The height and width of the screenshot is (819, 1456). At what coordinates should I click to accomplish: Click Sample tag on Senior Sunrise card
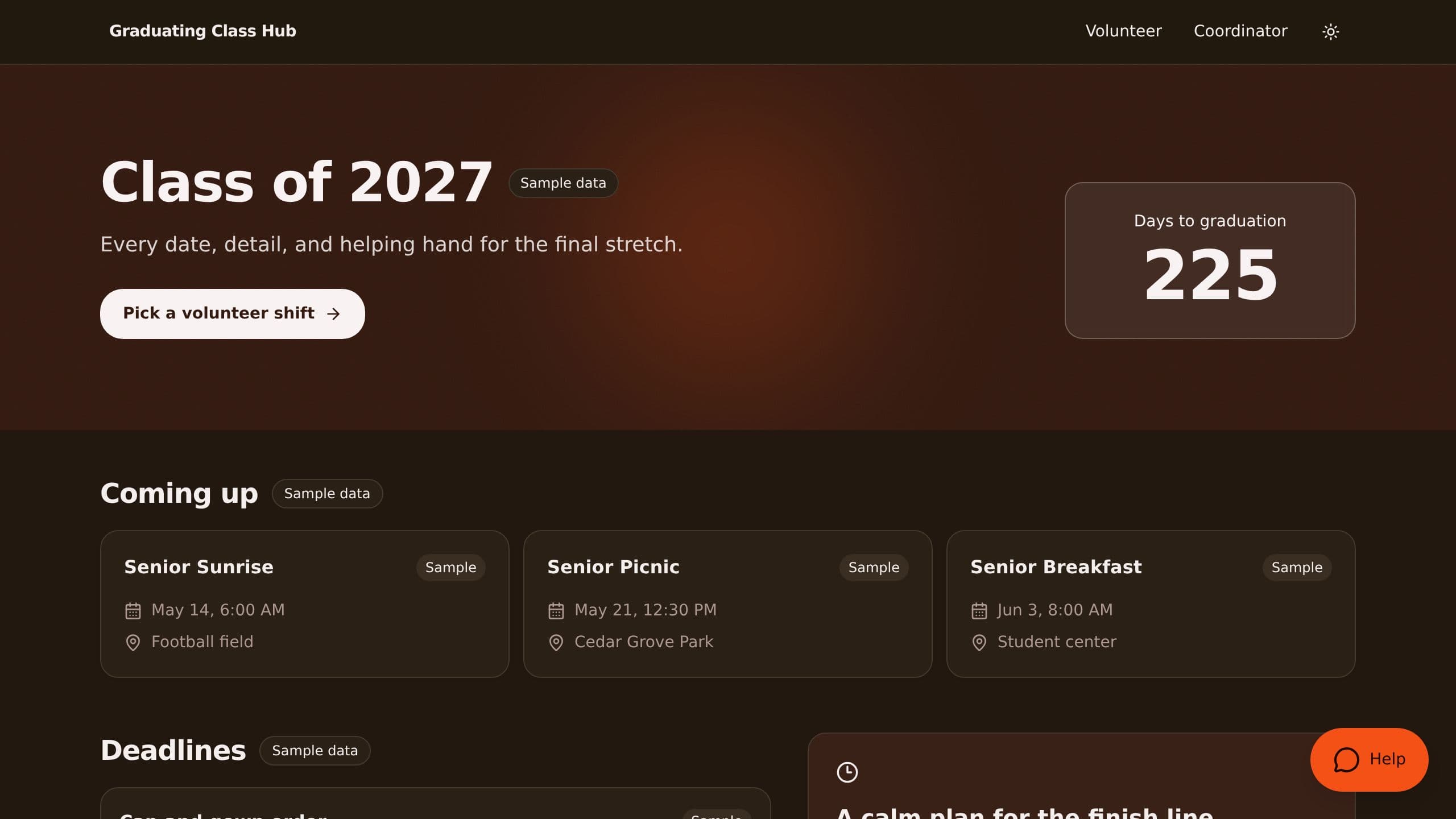pyautogui.click(x=450, y=568)
